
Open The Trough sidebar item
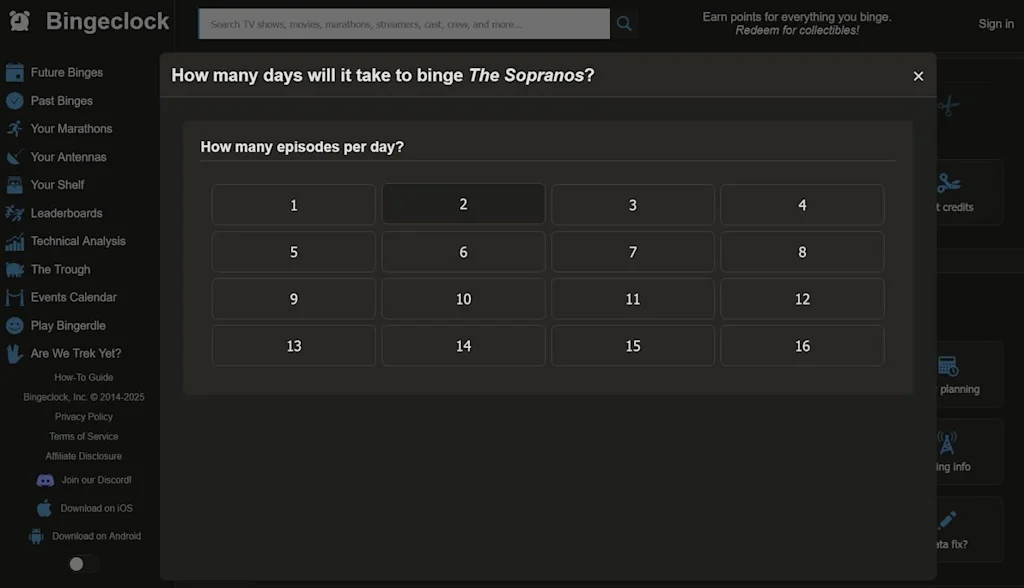[x=60, y=269]
